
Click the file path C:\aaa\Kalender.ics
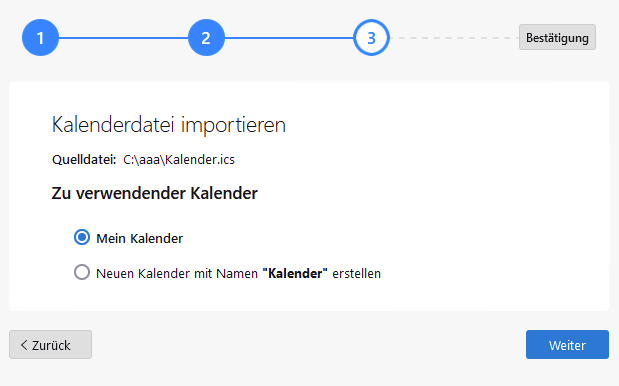click(179, 160)
